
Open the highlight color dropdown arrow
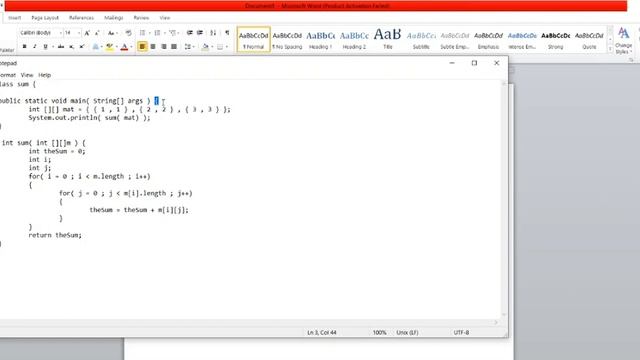[116, 47]
